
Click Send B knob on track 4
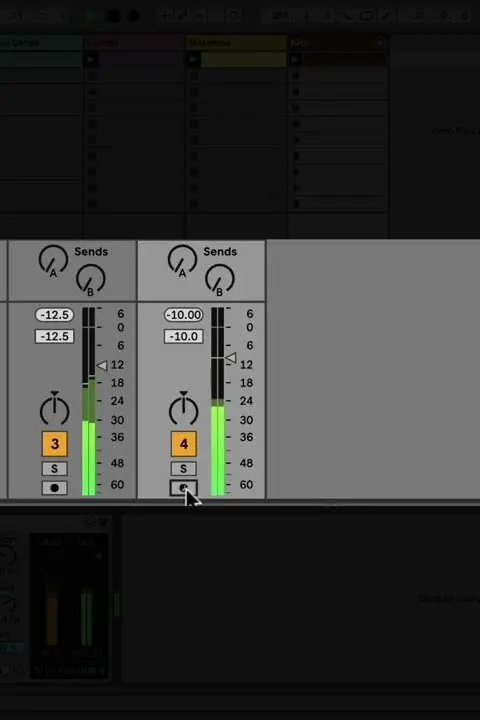click(220, 279)
